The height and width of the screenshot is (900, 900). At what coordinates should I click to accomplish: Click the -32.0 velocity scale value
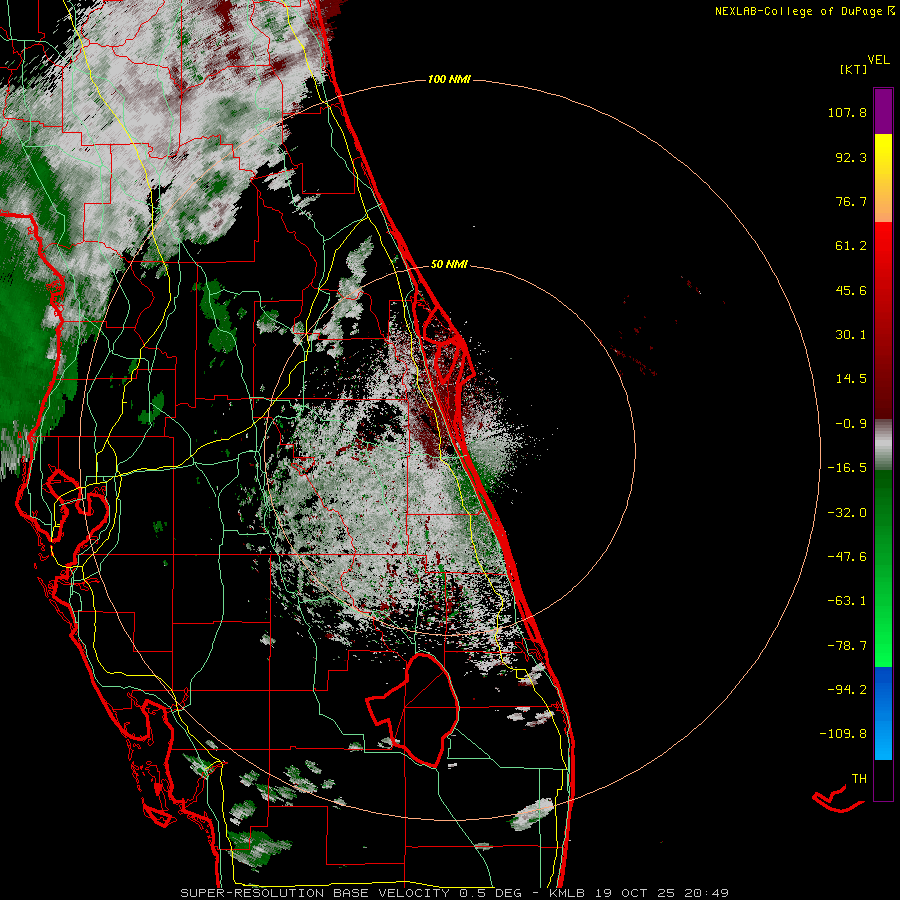847,513
